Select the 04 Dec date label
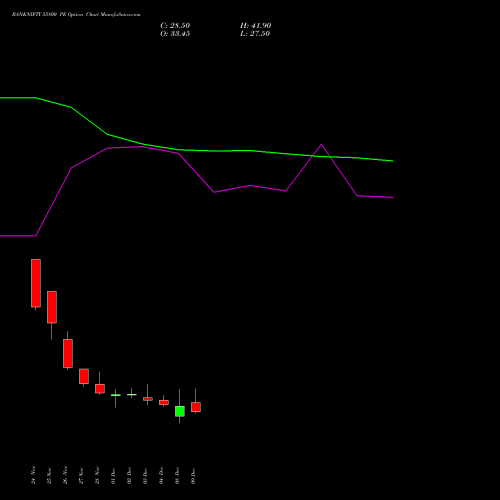Image resolution: width=500 pixels, height=500 pixels. click(161, 475)
